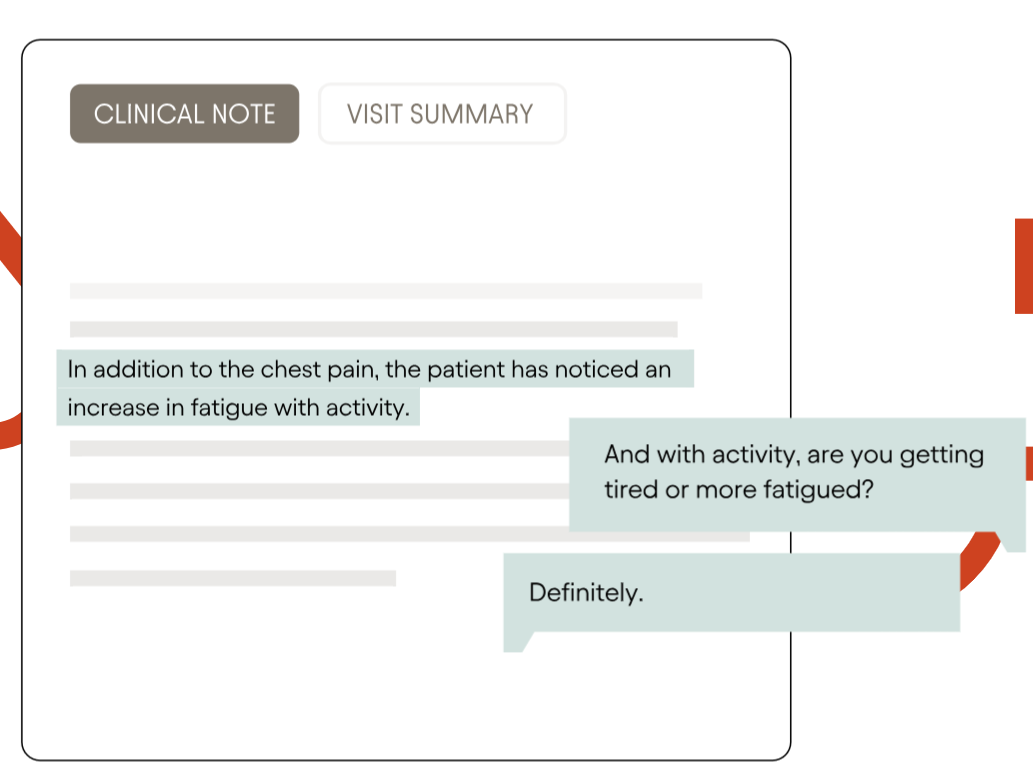Click the orange curve at lower left edge
1033x777 pixels.
[x=11, y=430]
